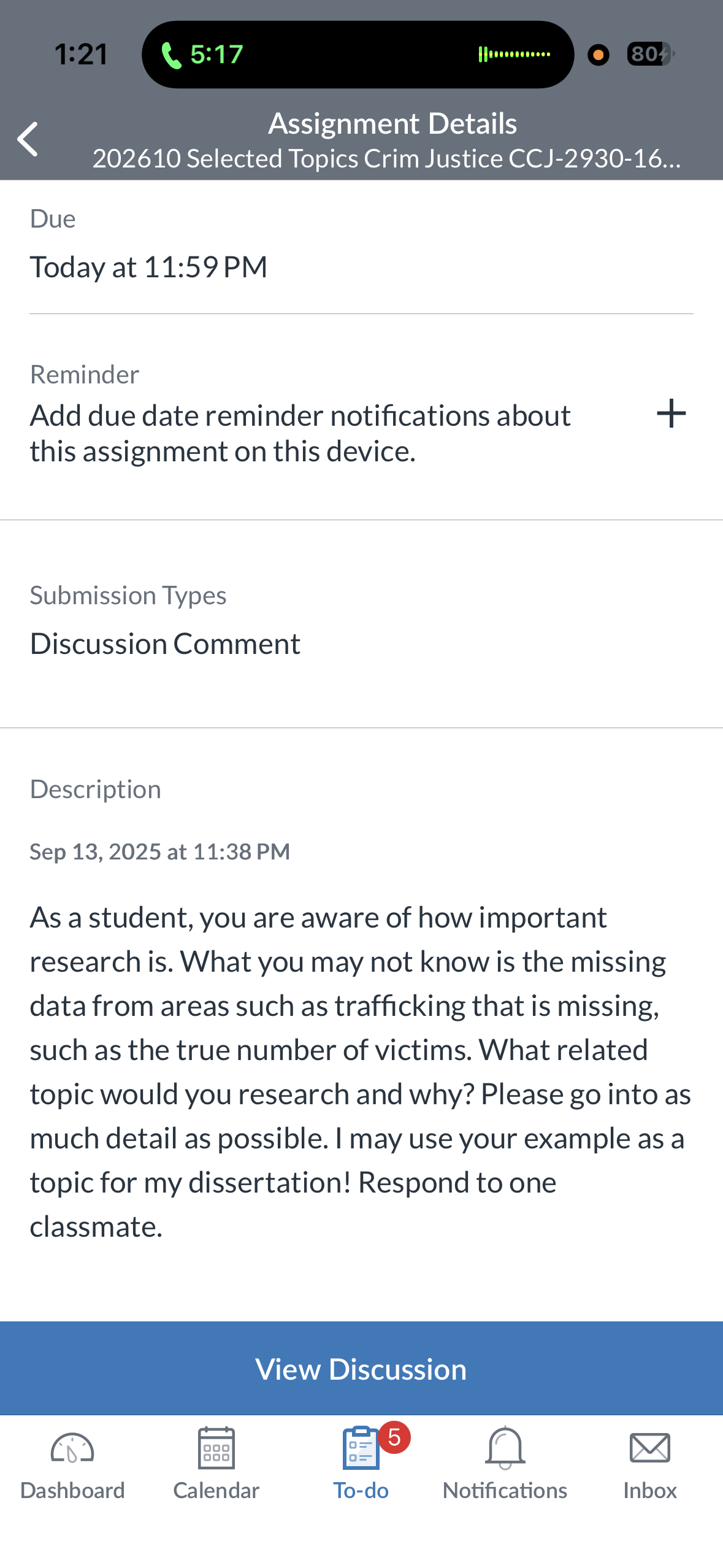The width and height of the screenshot is (723, 1568).
Task: Tap the orange microphone in-use dot
Action: point(598,55)
